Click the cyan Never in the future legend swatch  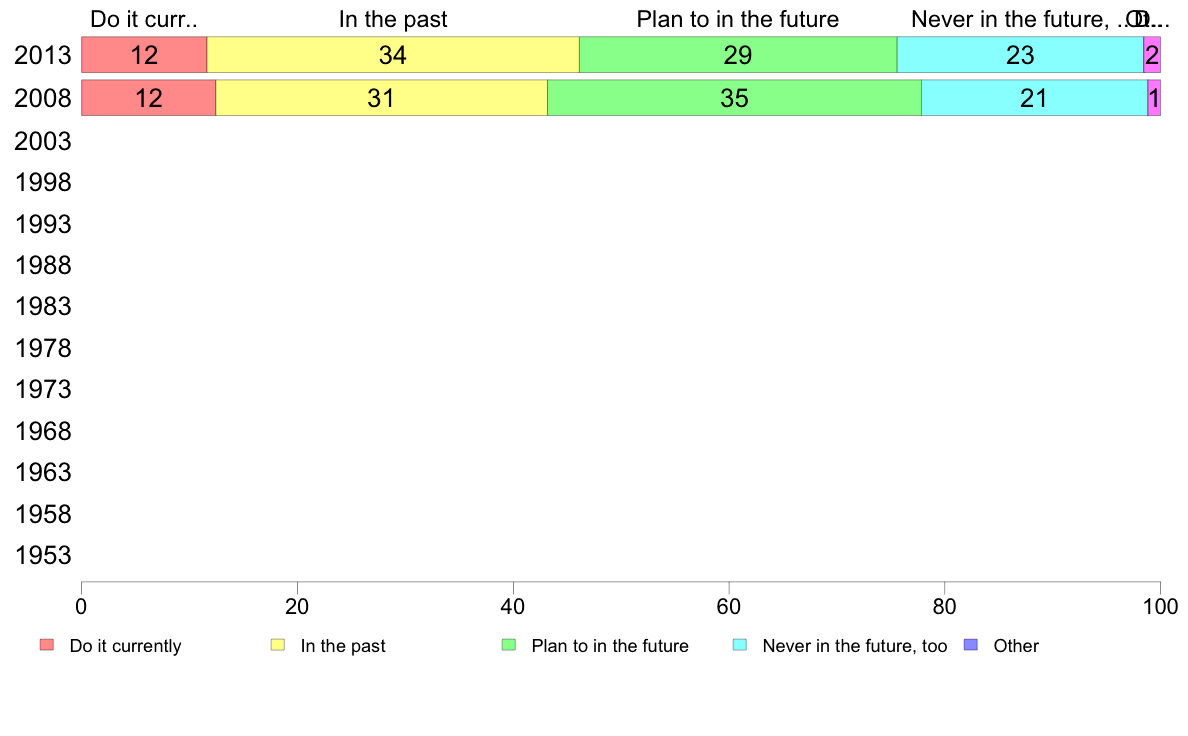click(740, 645)
